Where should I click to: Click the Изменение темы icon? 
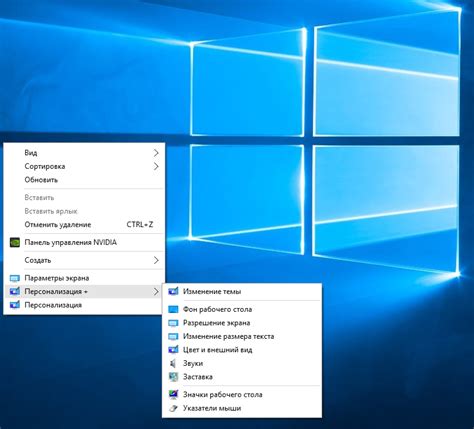coord(173,292)
